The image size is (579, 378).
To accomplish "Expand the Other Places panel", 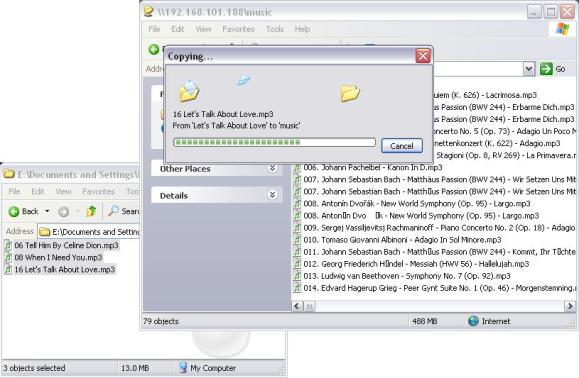I will (273, 168).
